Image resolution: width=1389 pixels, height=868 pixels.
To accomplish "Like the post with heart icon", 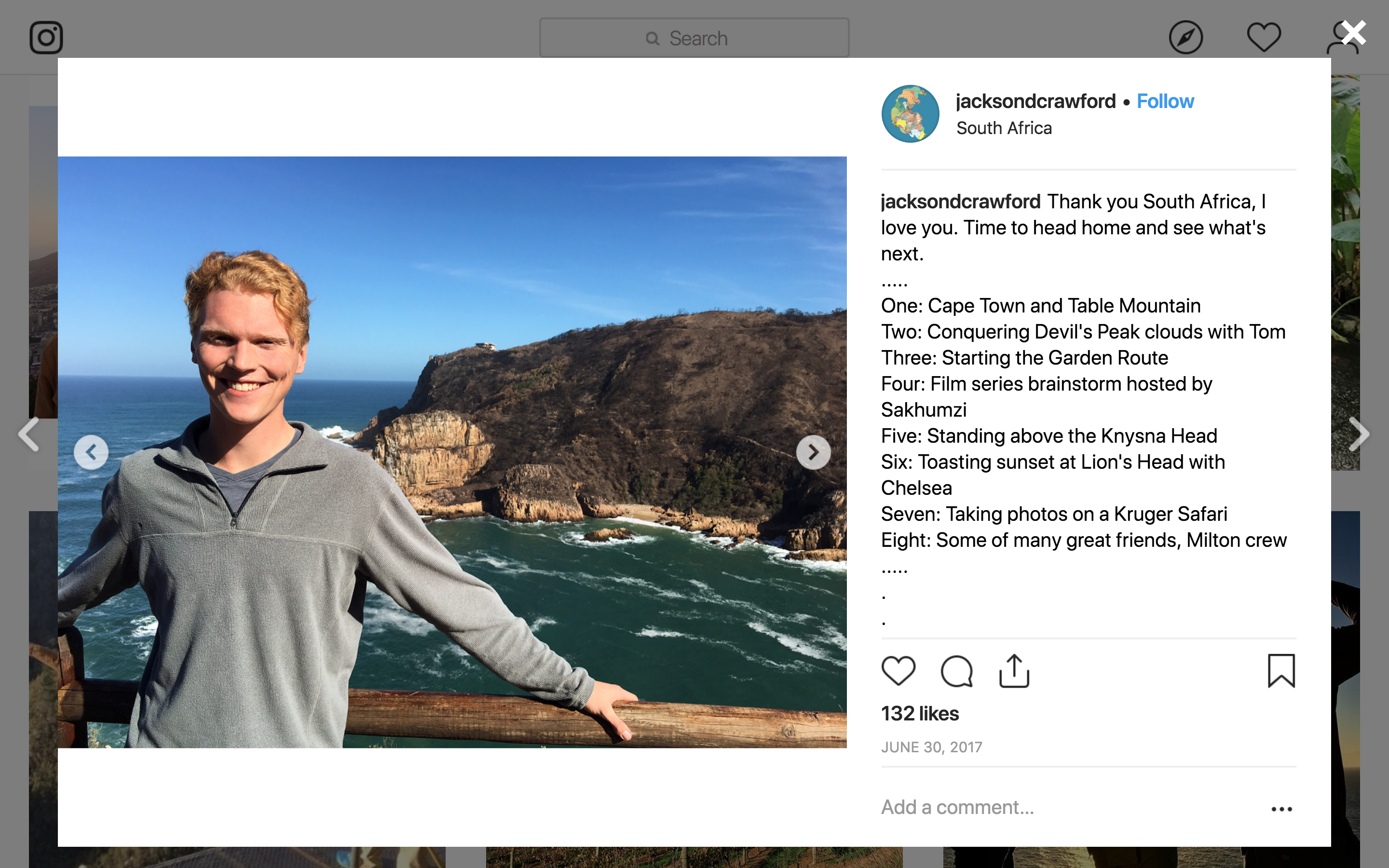I will 898,670.
